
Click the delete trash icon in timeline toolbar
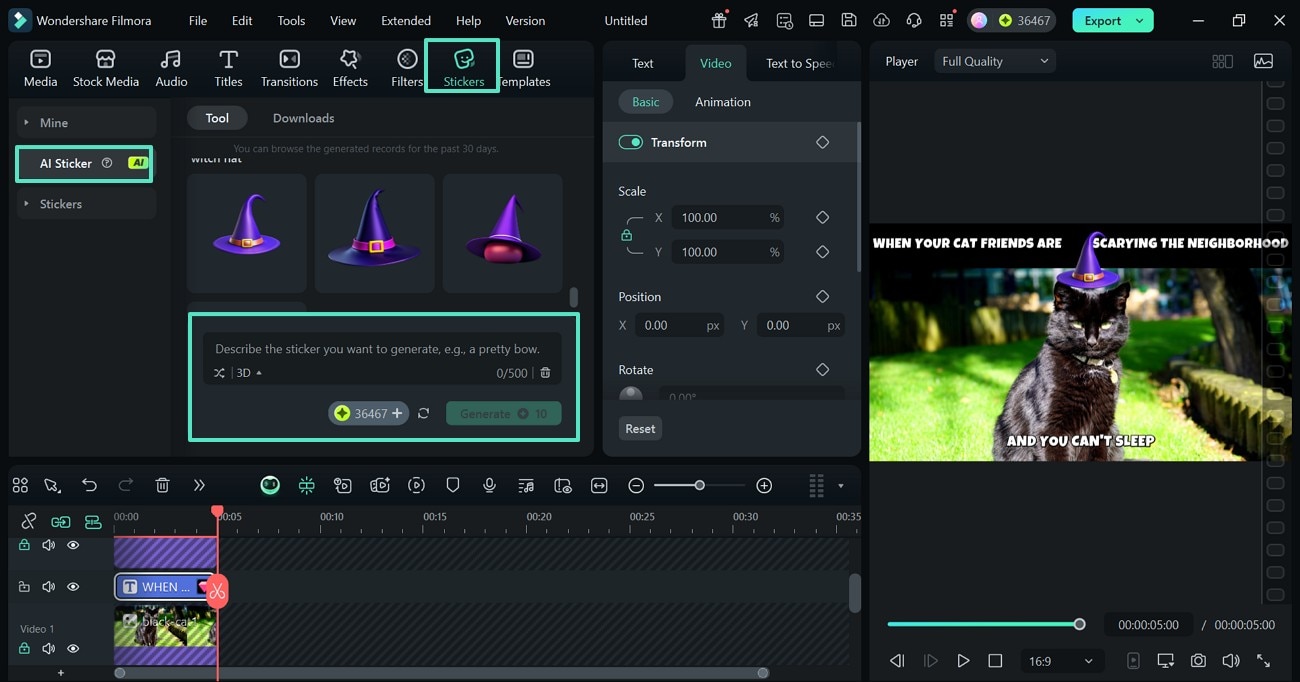162,485
